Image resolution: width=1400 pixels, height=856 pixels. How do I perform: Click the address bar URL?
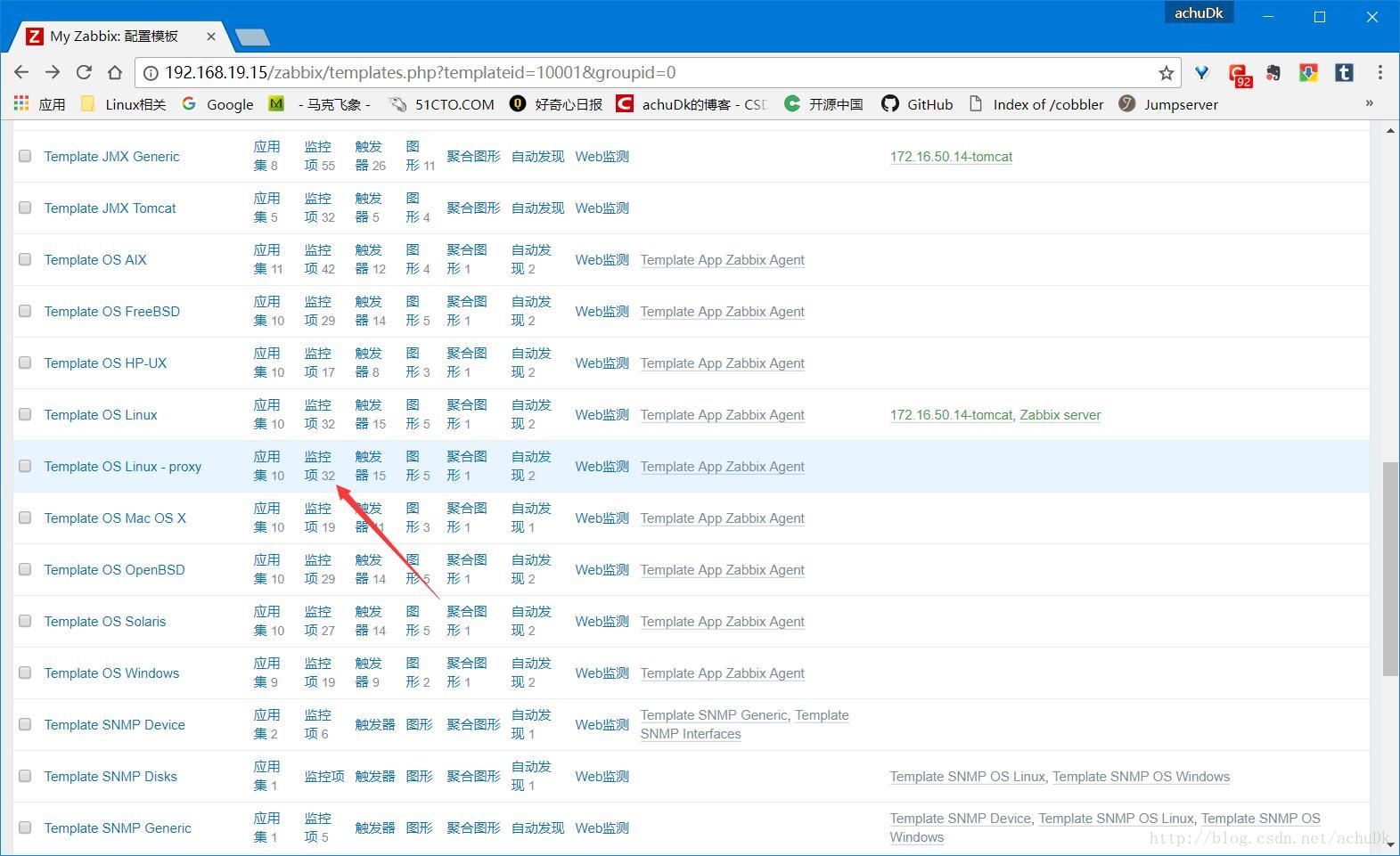[421, 73]
